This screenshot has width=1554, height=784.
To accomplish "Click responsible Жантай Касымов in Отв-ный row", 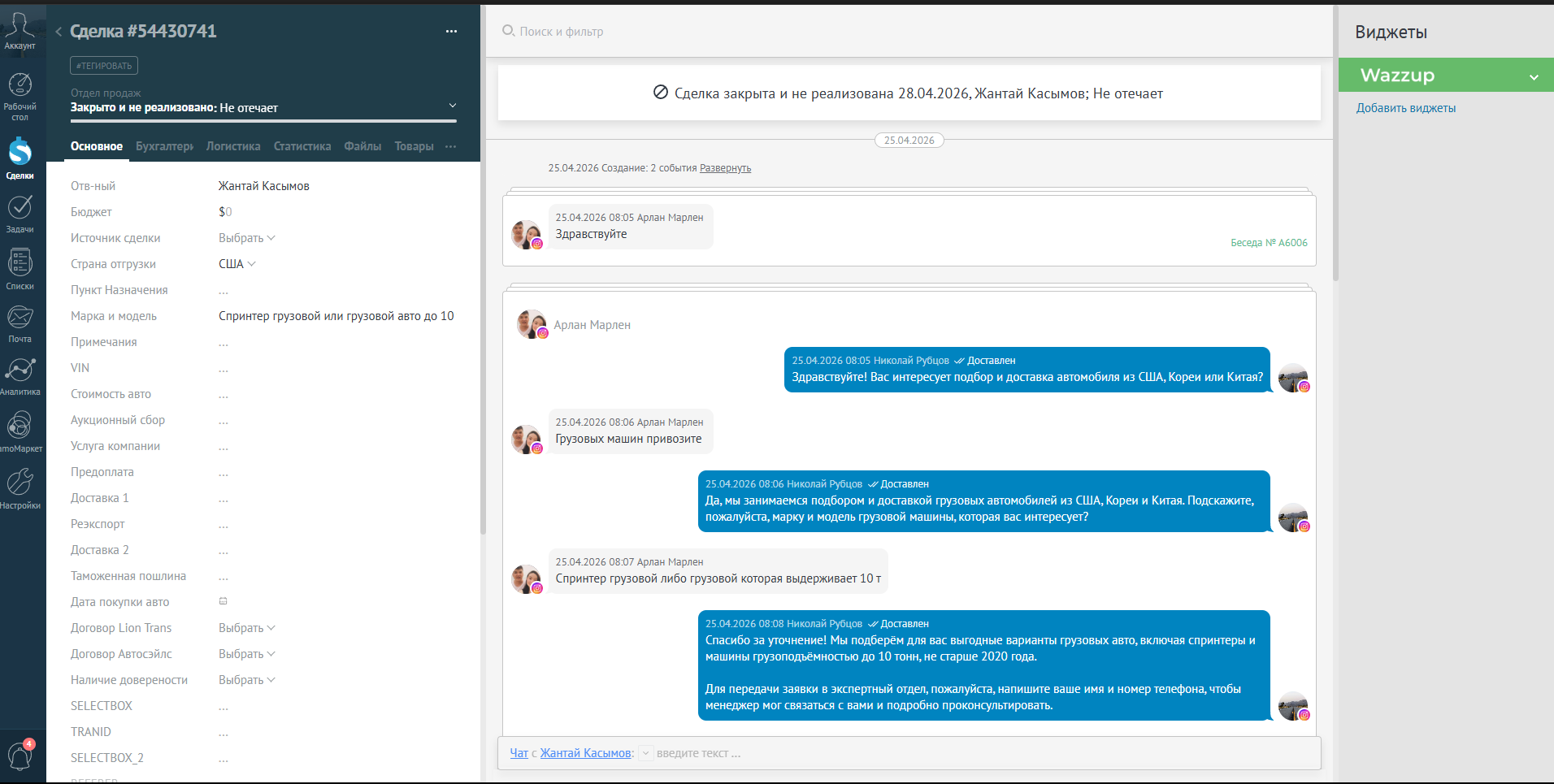I will pos(263,186).
